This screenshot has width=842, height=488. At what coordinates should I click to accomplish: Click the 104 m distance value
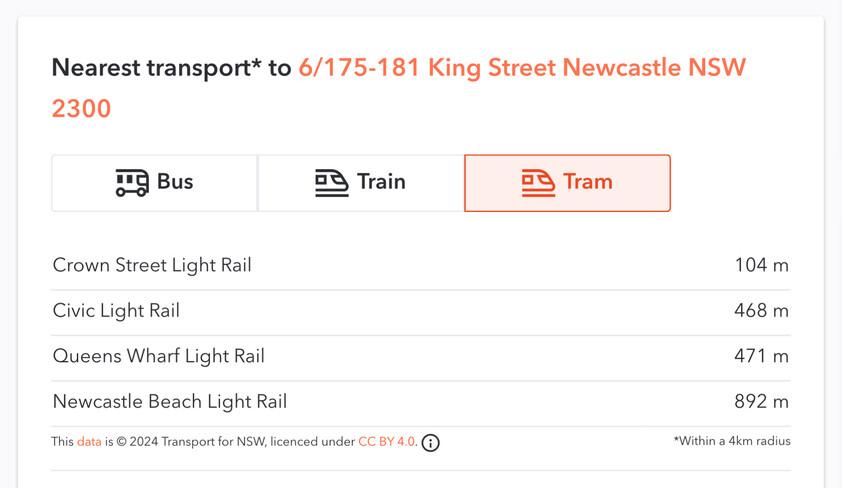coord(761,265)
